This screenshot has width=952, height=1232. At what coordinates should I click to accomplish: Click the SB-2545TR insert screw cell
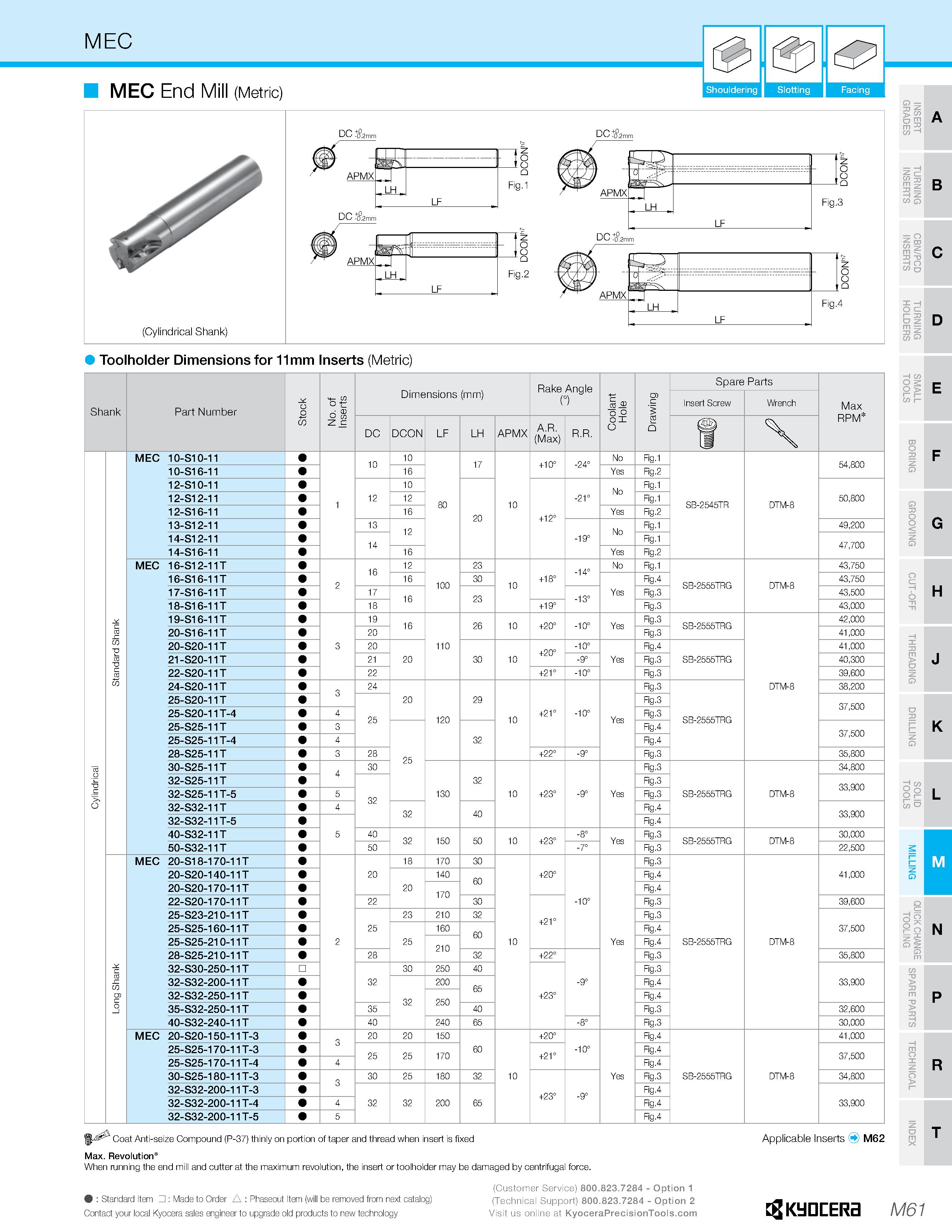pyautogui.click(x=707, y=505)
